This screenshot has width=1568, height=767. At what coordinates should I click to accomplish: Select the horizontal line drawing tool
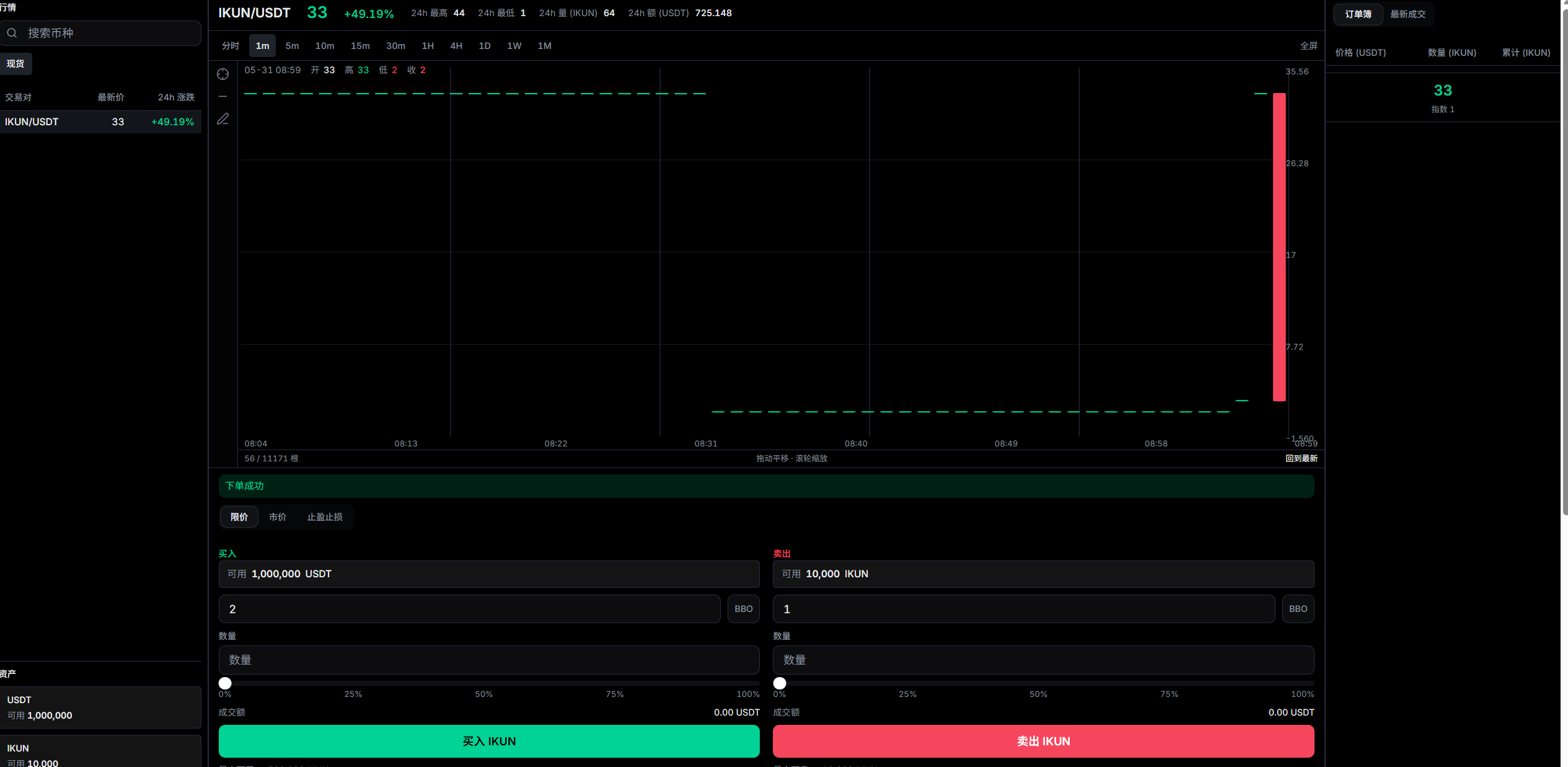pyautogui.click(x=223, y=97)
